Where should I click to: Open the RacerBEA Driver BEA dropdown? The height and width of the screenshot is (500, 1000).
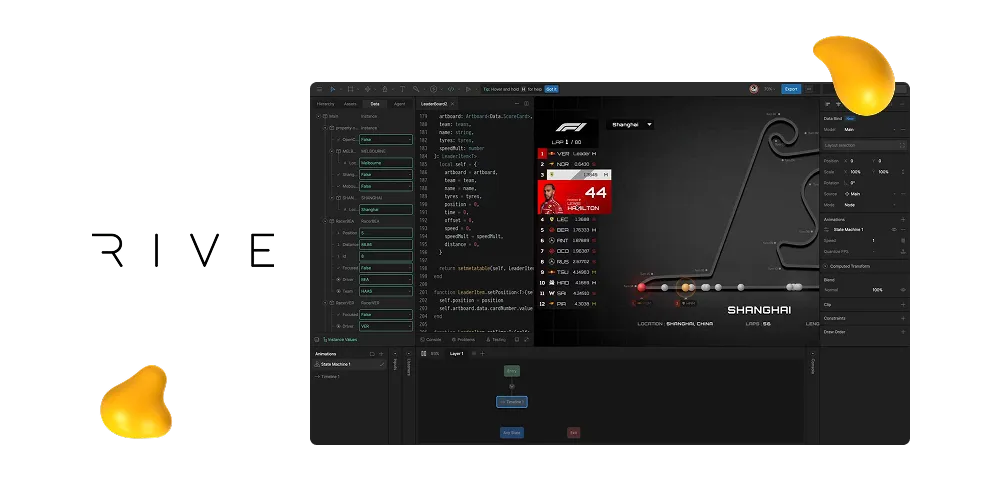click(386, 279)
